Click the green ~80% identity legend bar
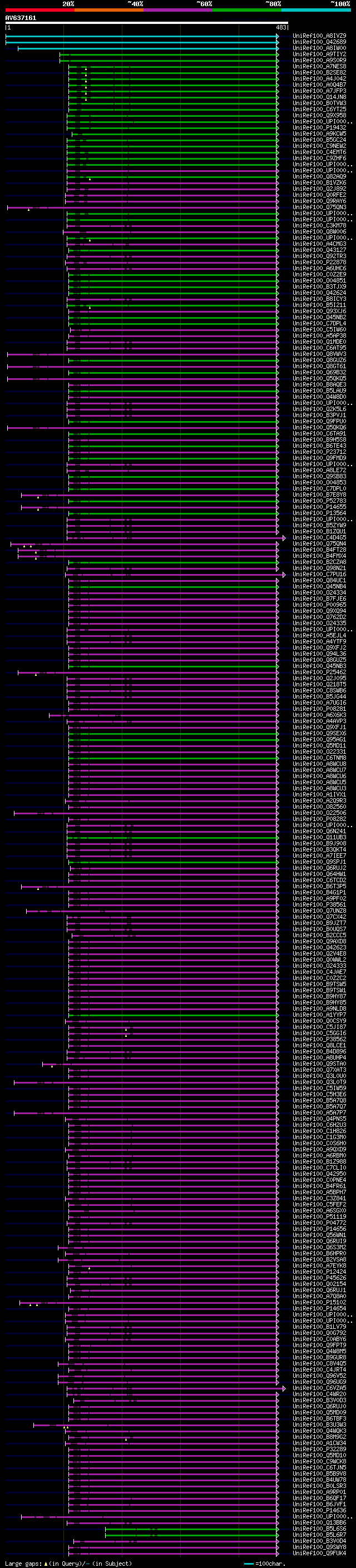356x1568 pixels. (x=246, y=10)
